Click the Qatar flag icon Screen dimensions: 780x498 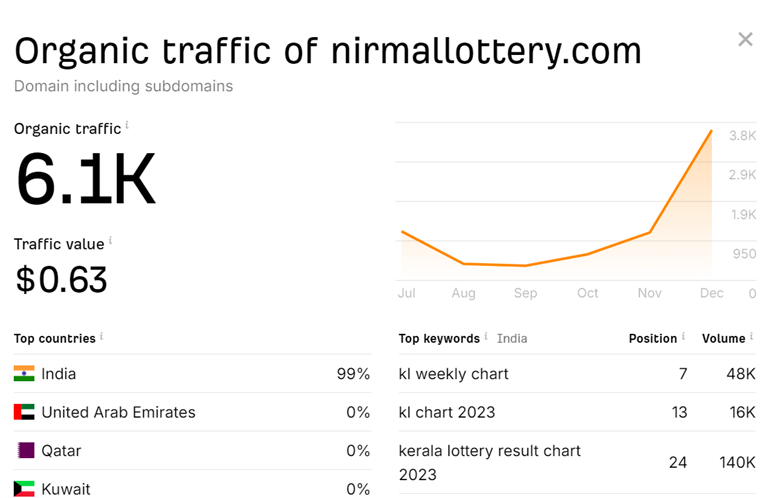coord(26,450)
